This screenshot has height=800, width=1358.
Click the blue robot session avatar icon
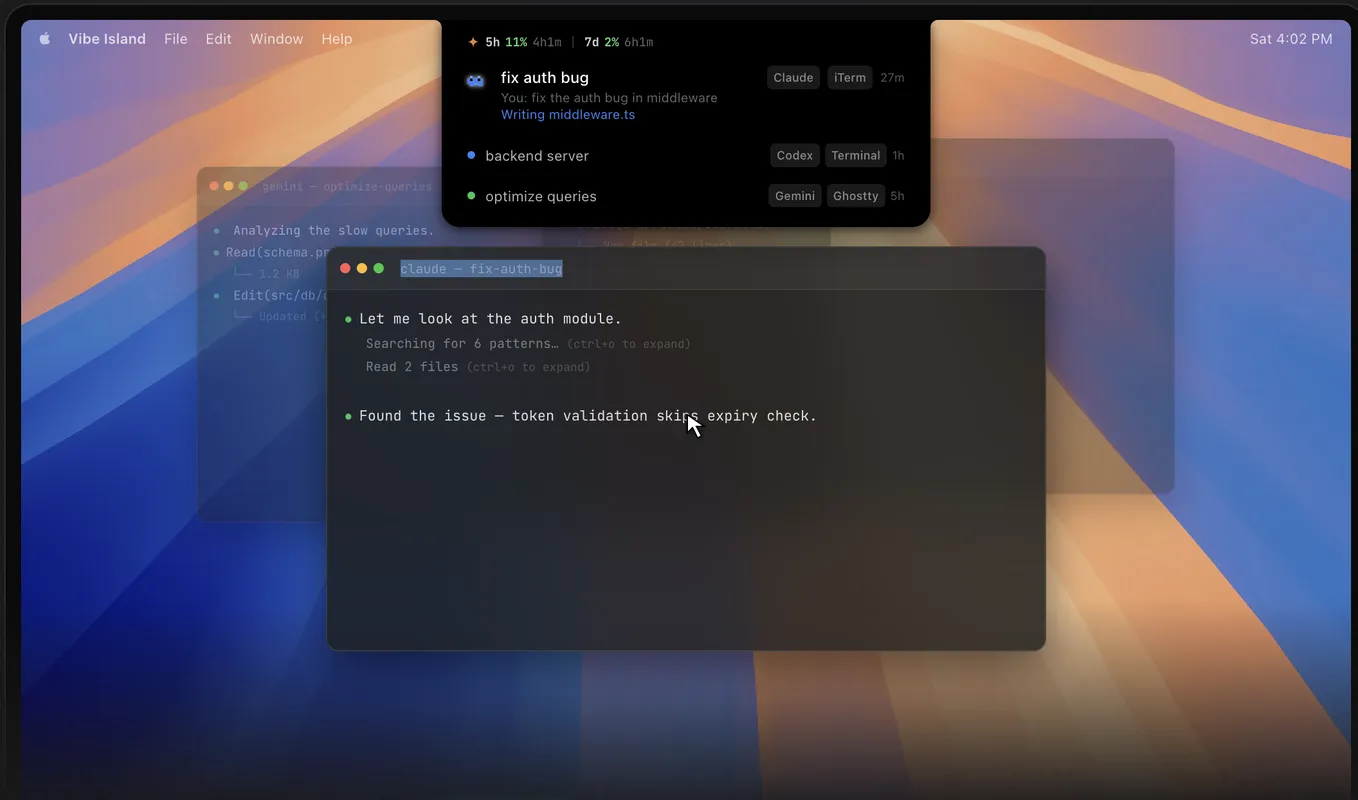coord(475,80)
